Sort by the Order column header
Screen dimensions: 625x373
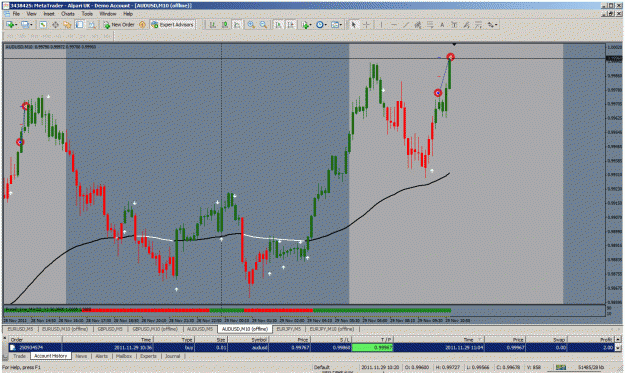[x=35, y=340]
